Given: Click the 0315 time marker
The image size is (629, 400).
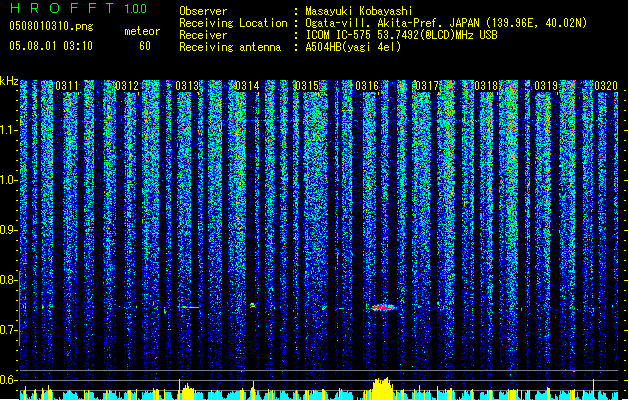Looking at the screenshot, I should pos(307,86).
